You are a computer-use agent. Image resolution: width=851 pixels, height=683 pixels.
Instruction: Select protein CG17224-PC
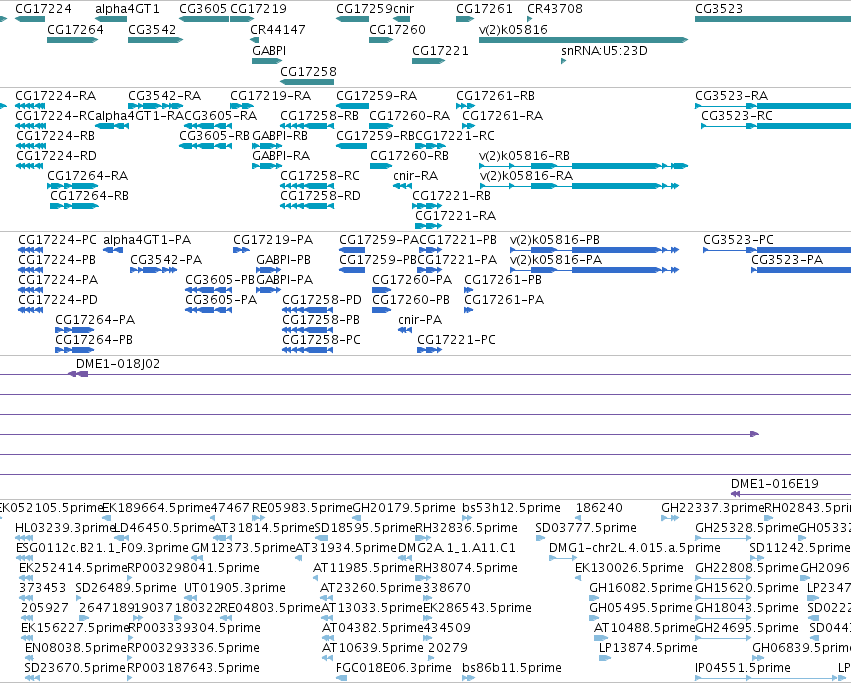point(57,240)
